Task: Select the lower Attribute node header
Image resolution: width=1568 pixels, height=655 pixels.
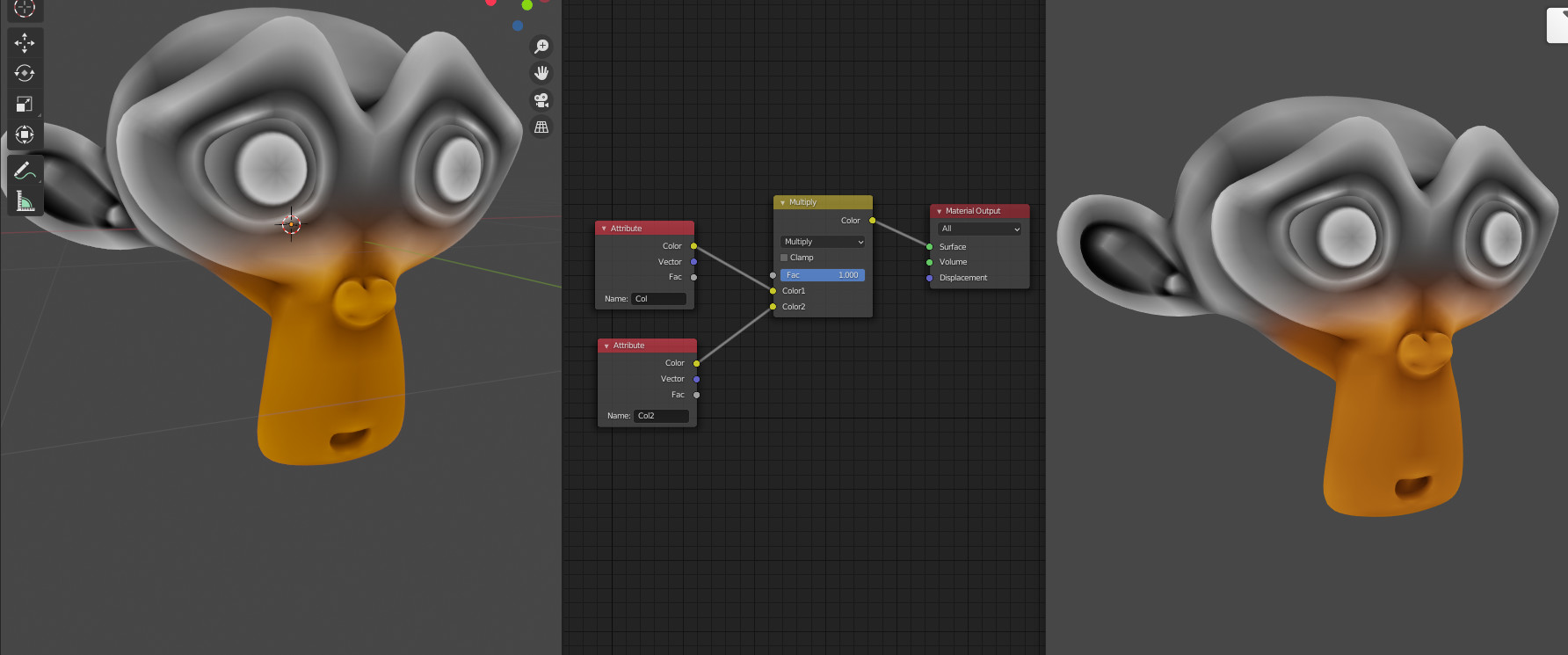Action: coord(647,346)
